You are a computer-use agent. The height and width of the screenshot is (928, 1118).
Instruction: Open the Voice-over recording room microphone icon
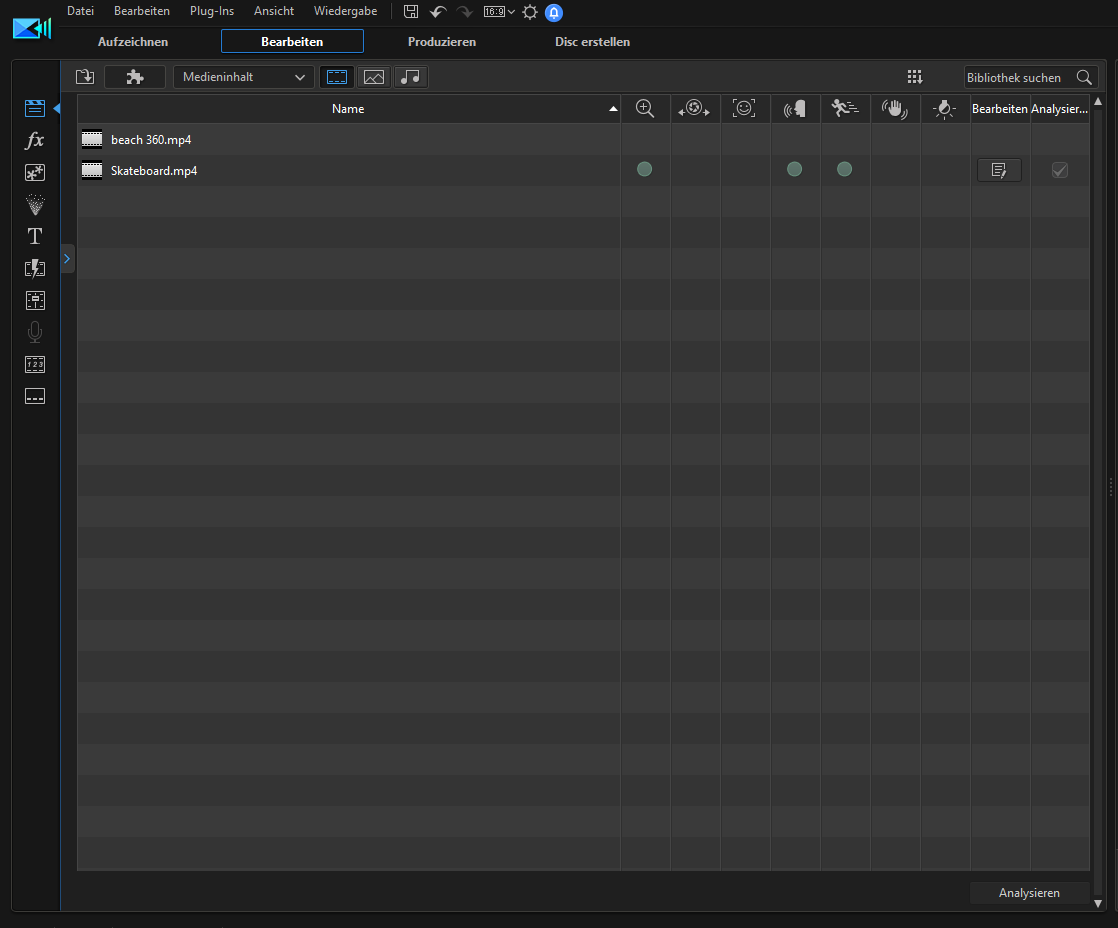coord(35,332)
